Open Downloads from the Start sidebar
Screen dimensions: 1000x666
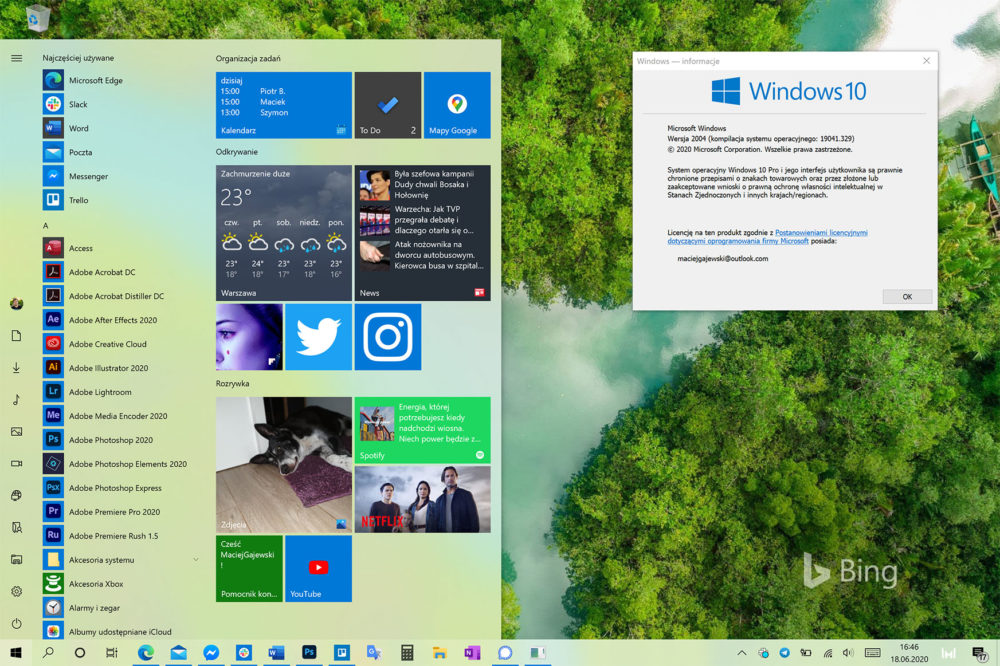(17, 367)
